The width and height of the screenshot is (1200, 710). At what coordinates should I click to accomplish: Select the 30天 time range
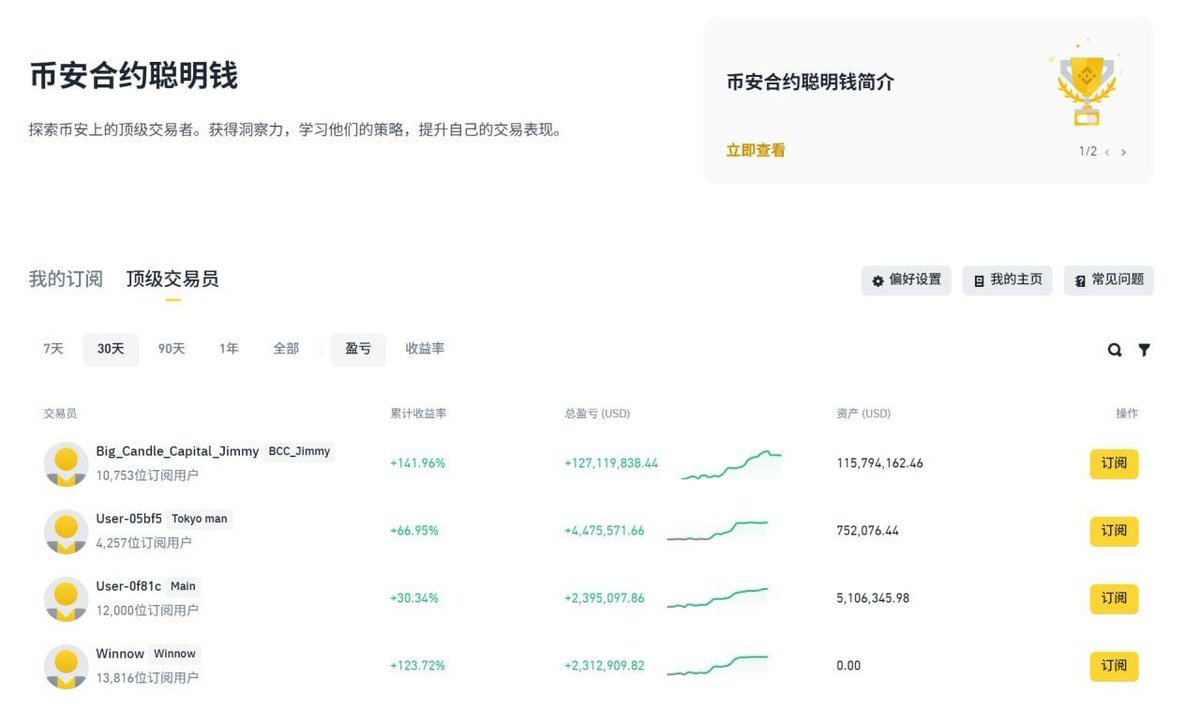(x=111, y=349)
